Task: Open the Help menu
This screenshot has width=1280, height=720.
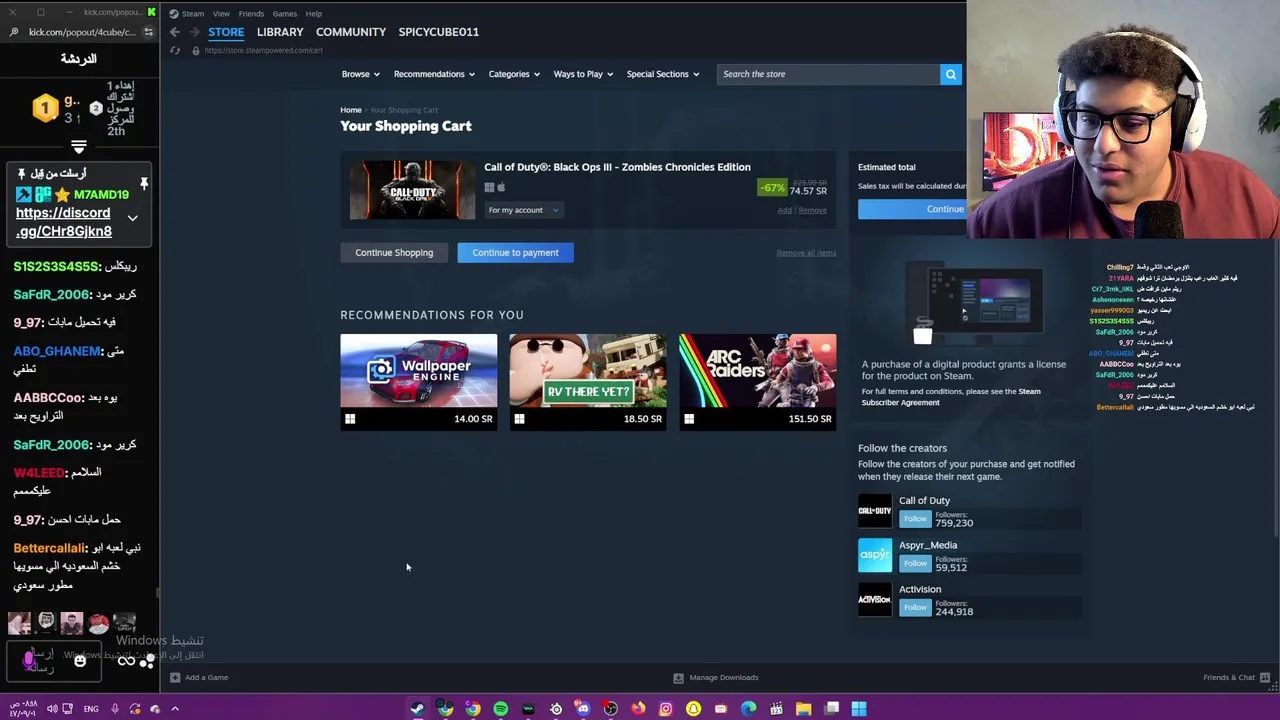Action: (313, 14)
